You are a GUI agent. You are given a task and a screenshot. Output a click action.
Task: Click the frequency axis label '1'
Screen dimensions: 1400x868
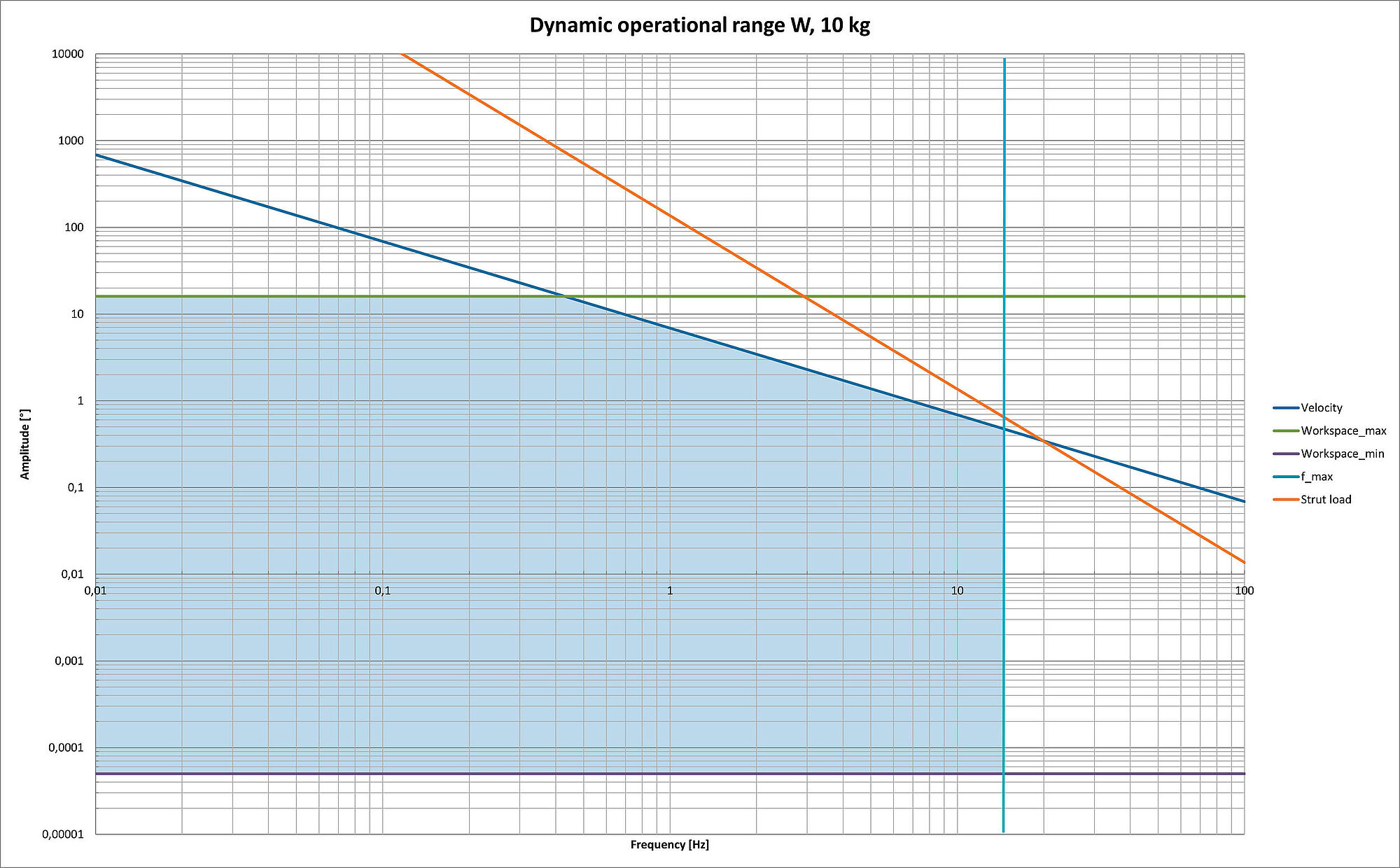click(x=670, y=591)
